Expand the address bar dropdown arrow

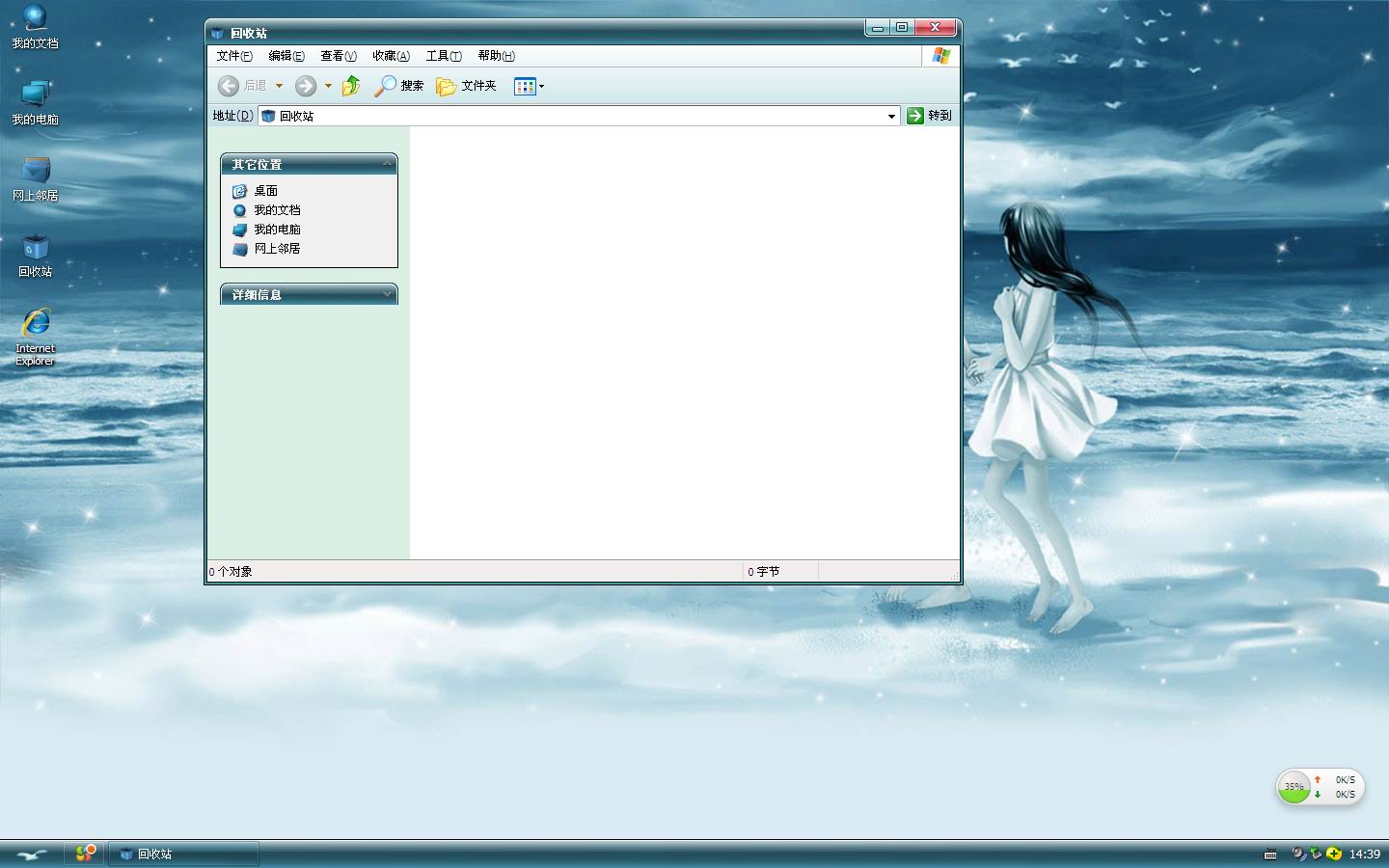(891, 116)
